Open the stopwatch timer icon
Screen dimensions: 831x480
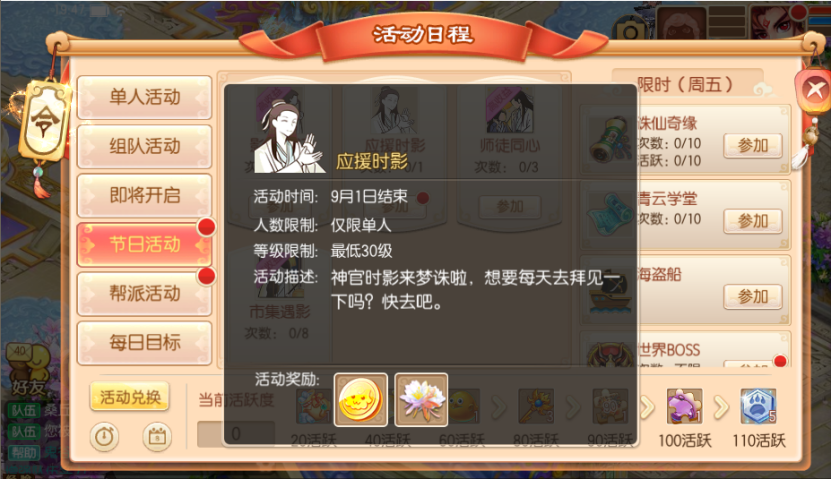(104, 437)
